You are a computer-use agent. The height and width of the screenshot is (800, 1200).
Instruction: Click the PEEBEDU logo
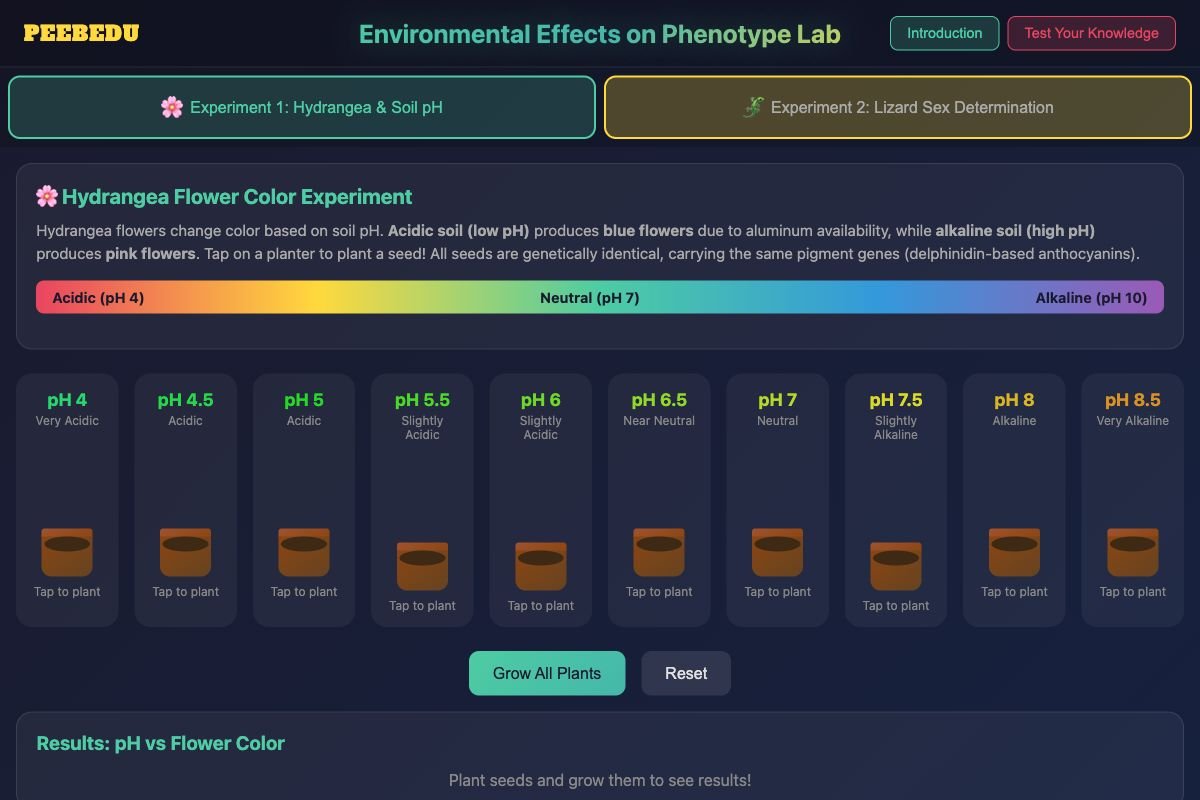click(x=80, y=33)
